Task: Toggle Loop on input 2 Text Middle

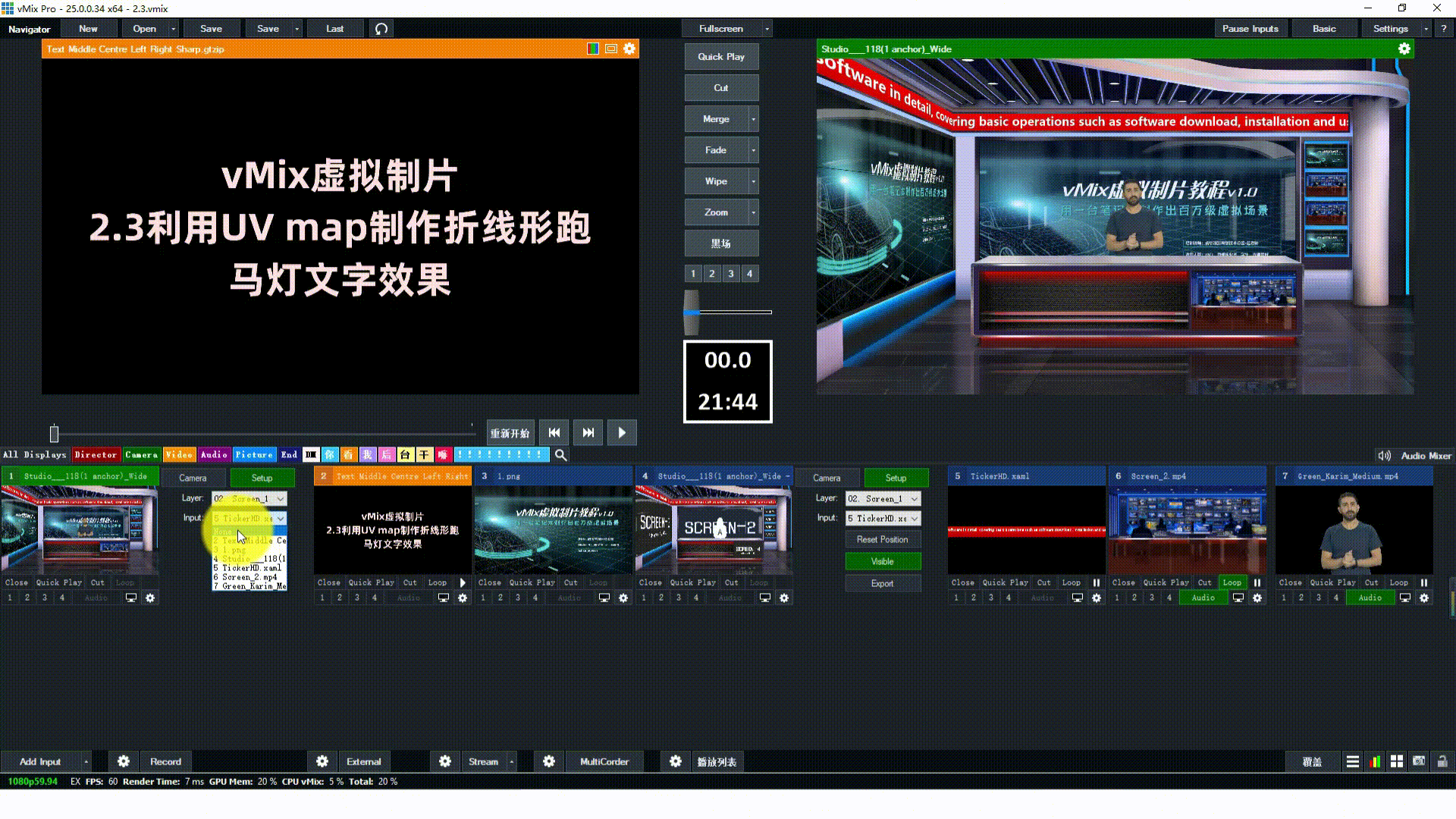Action: [x=438, y=583]
